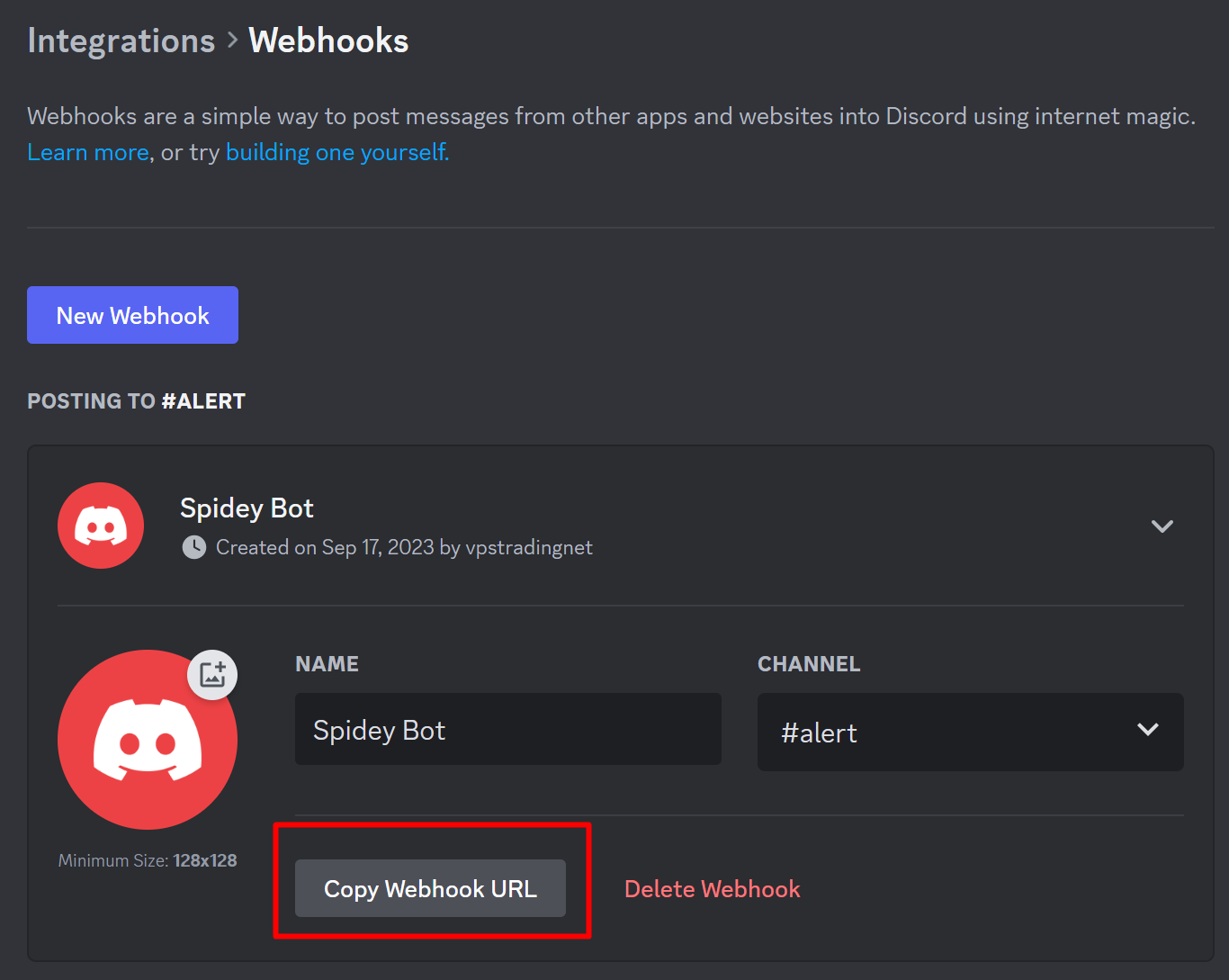Click the breadcrumb arrow separator

tap(232, 40)
